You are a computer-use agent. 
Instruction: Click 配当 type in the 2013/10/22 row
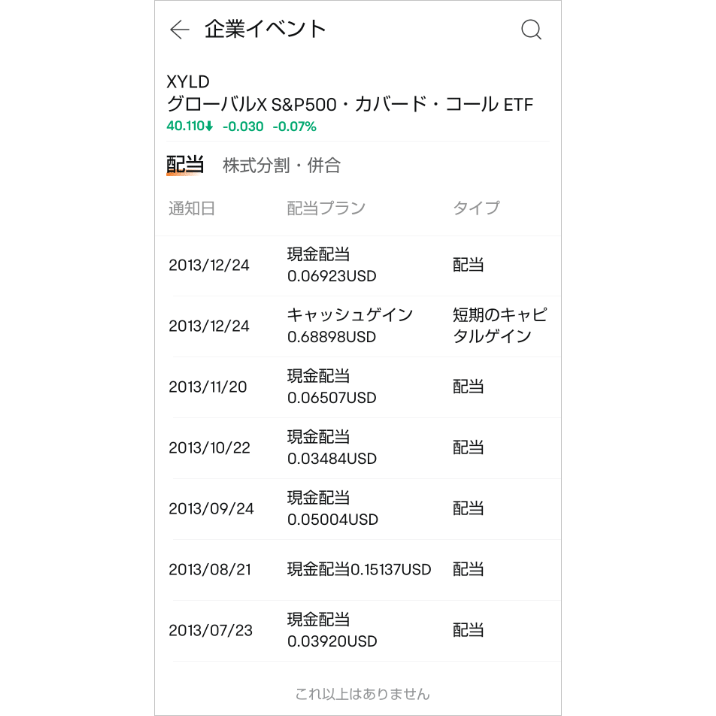(x=468, y=448)
